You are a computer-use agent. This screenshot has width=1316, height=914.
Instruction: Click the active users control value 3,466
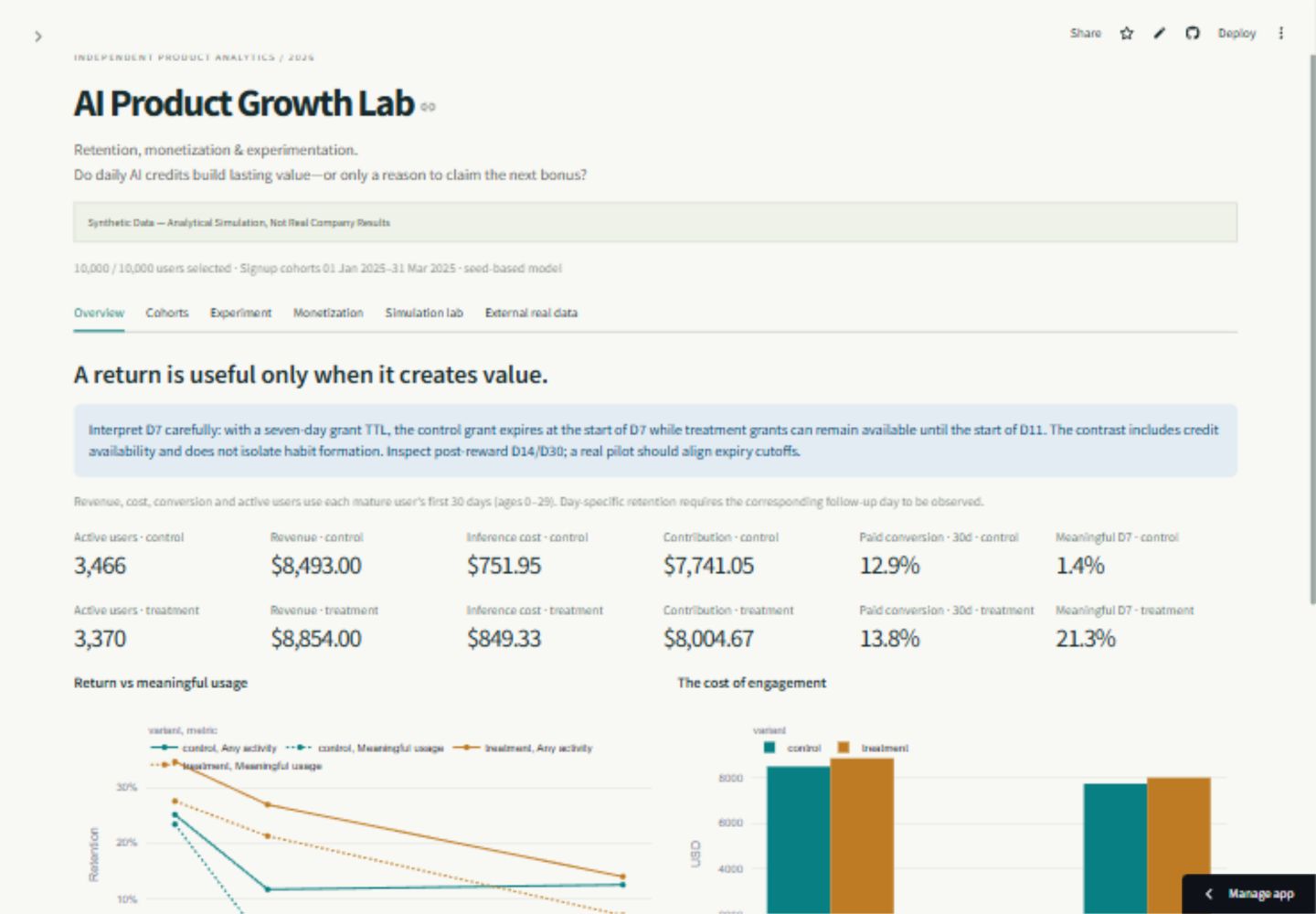point(100,566)
